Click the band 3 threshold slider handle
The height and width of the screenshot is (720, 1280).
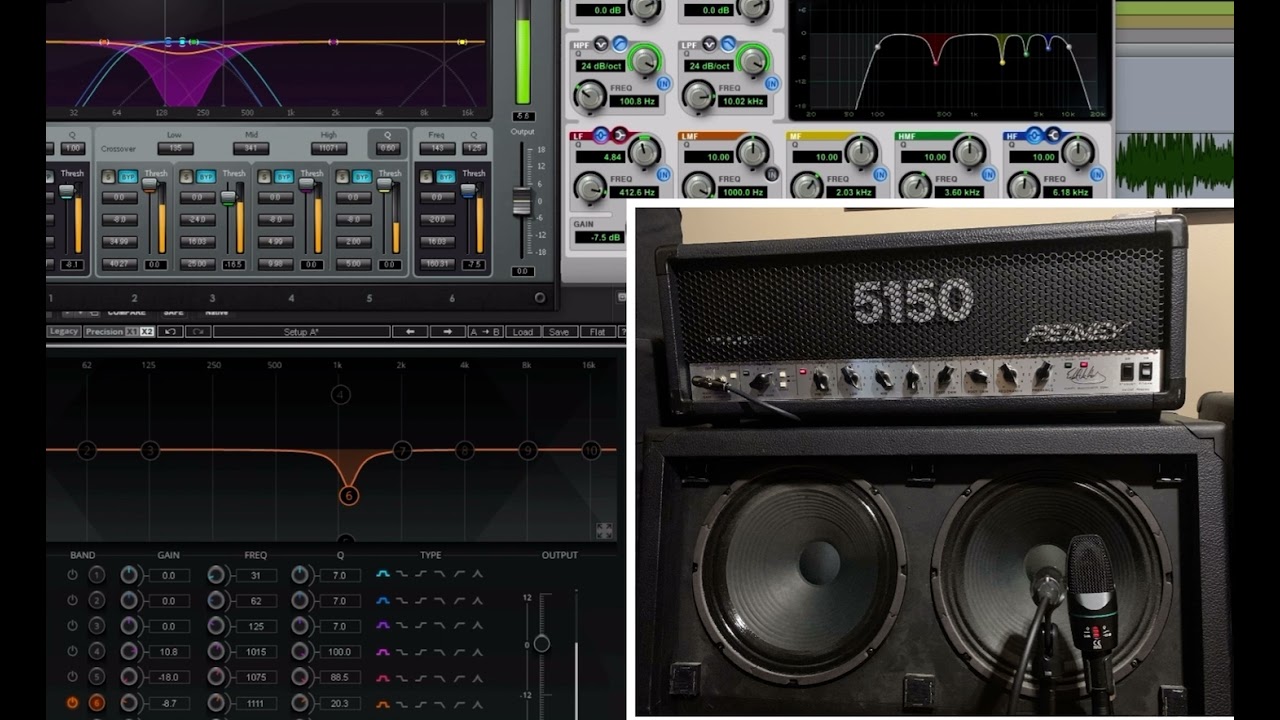click(227, 198)
